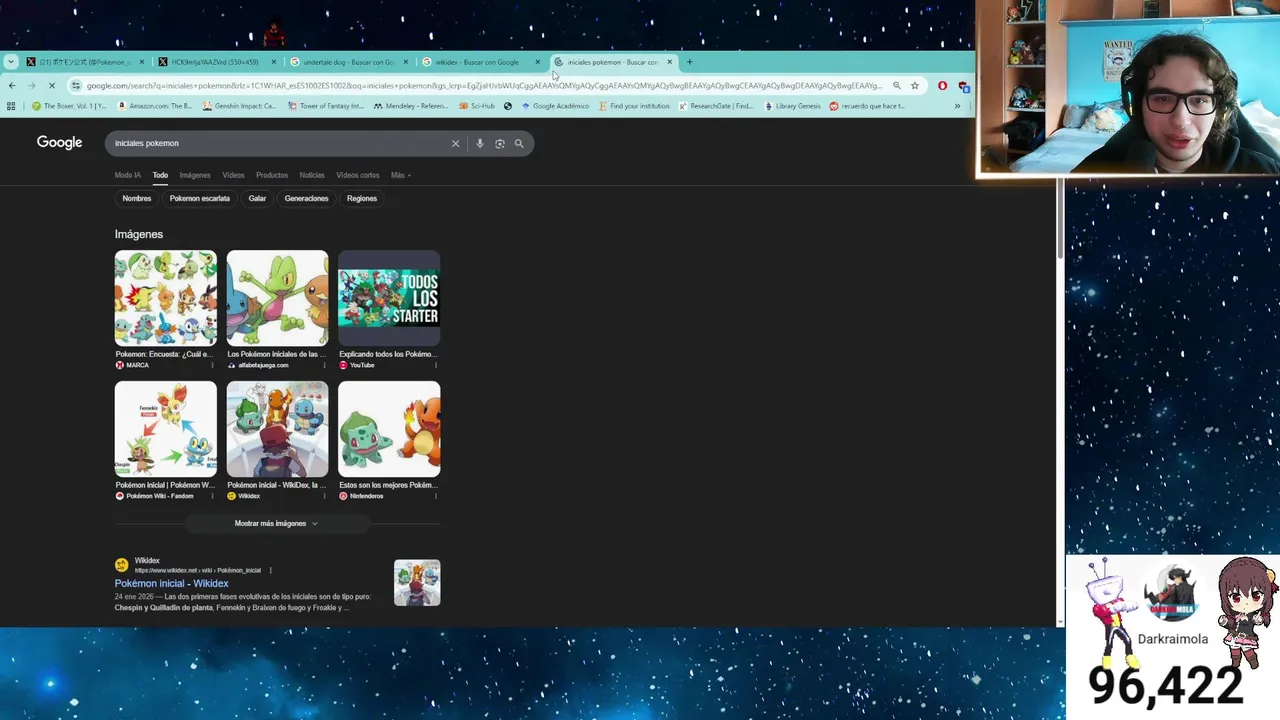Open Google Académico bookmark
Screen dimensions: 1280x720
point(554,106)
